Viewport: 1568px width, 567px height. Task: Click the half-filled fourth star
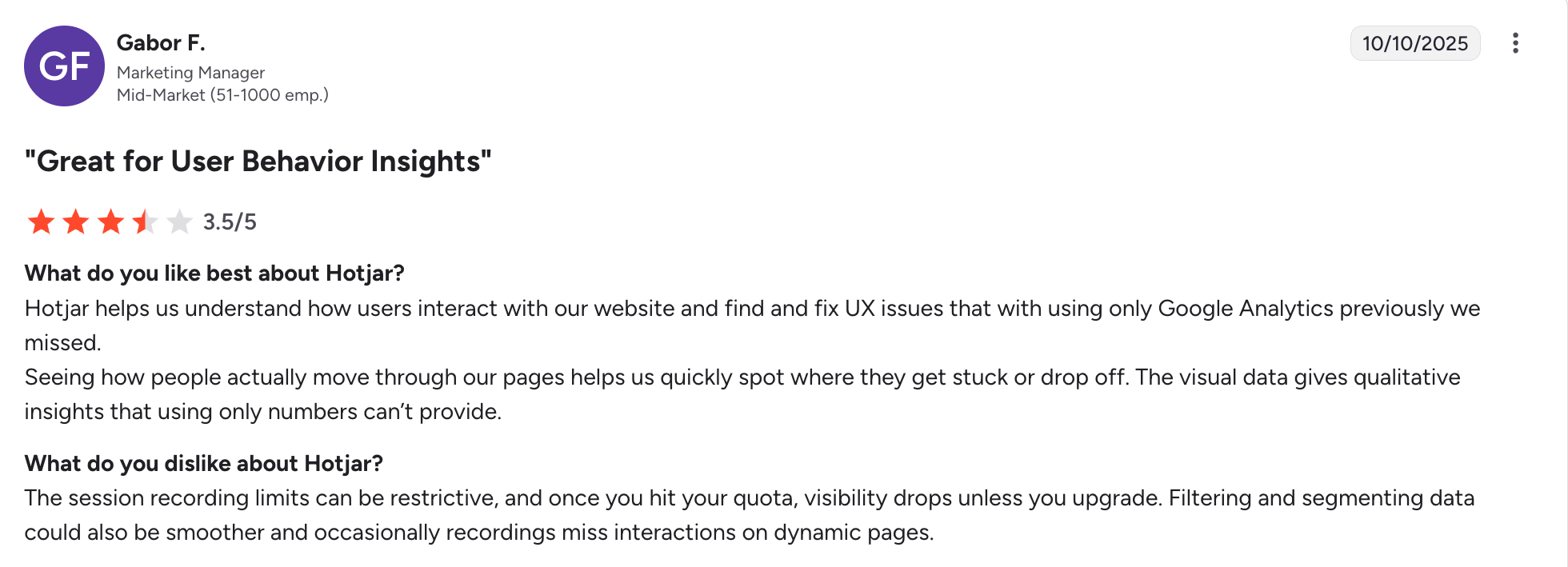coord(145,222)
